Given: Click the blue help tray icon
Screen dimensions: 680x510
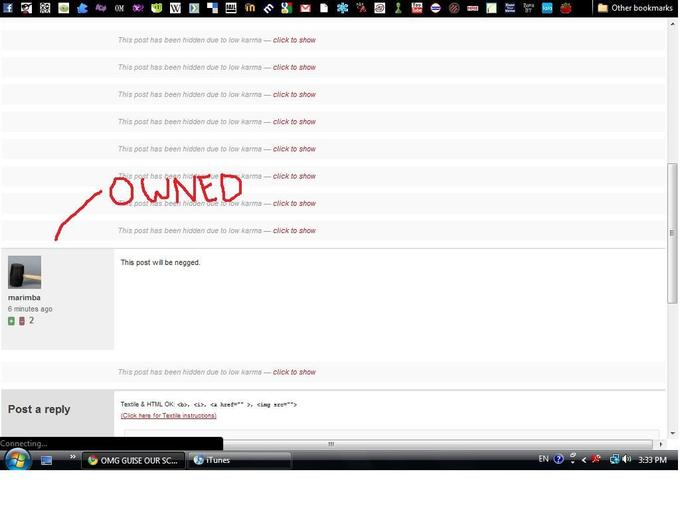Looking at the screenshot, I should pos(559,459).
